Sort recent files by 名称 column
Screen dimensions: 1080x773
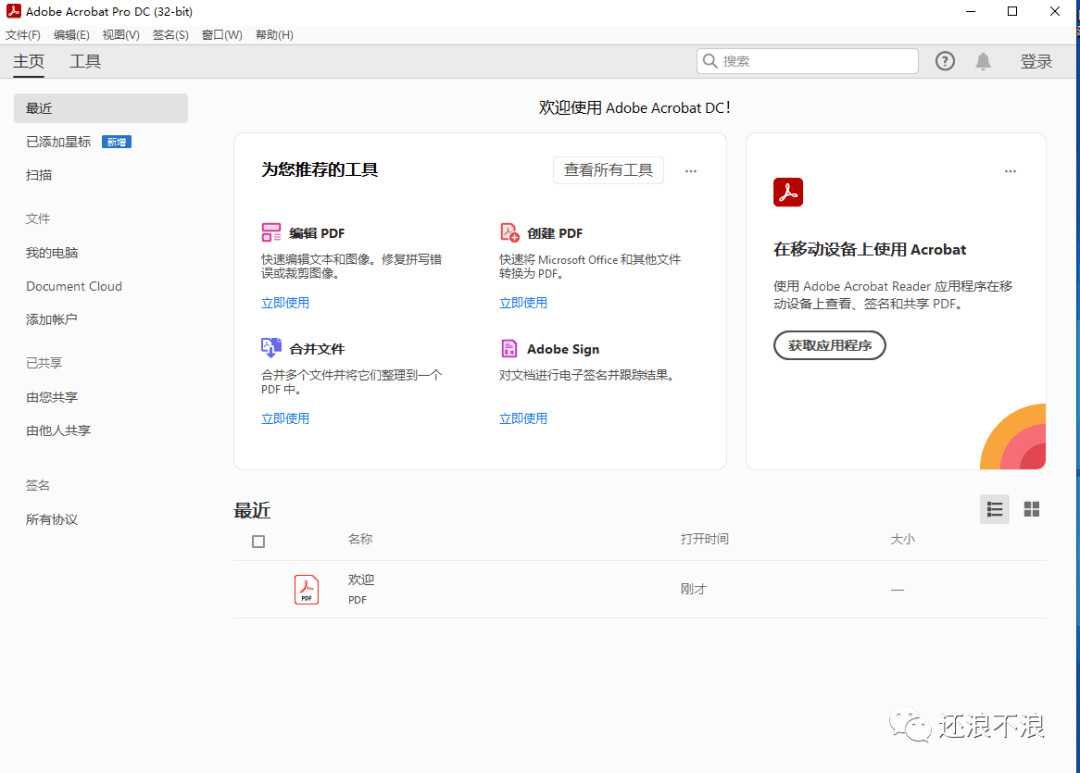click(360, 539)
